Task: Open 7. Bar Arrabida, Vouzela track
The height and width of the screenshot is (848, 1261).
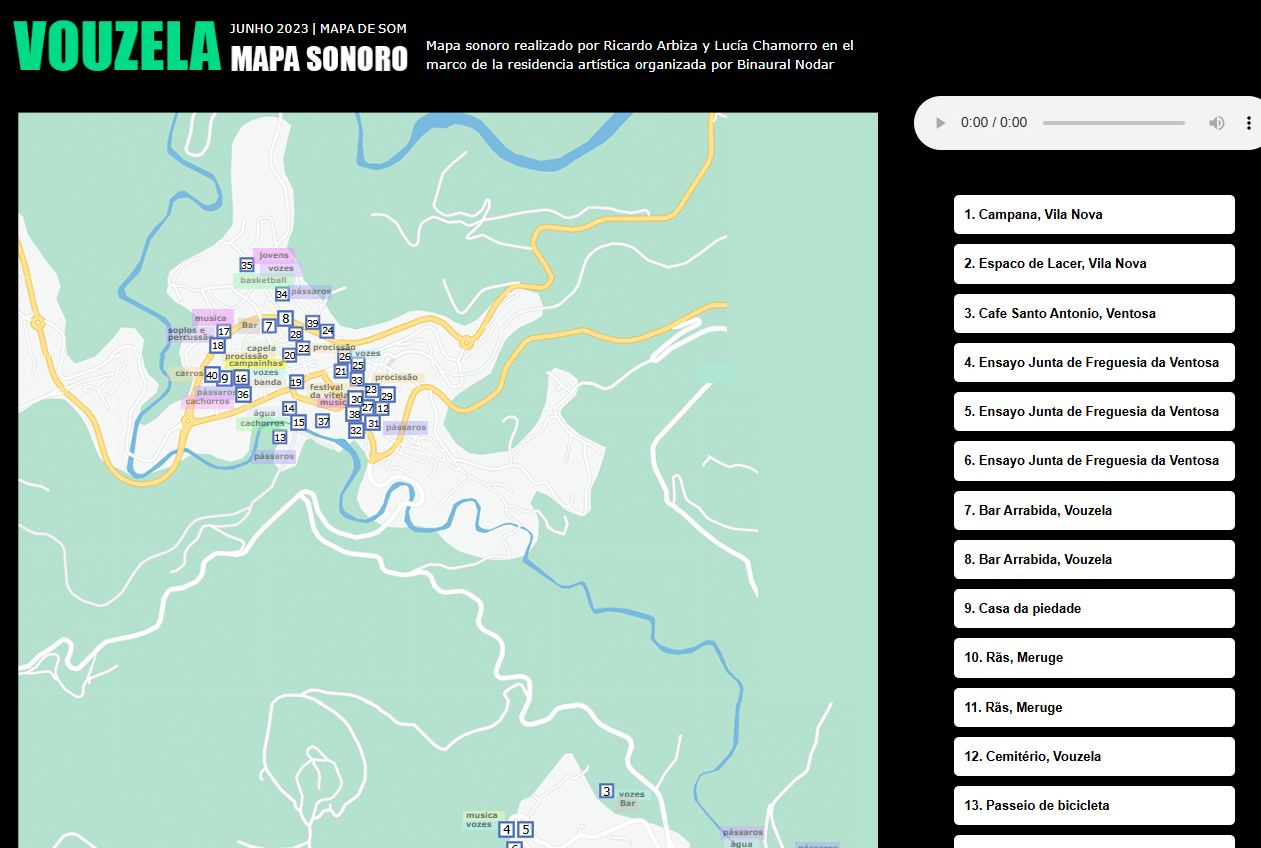Action: [1093, 510]
